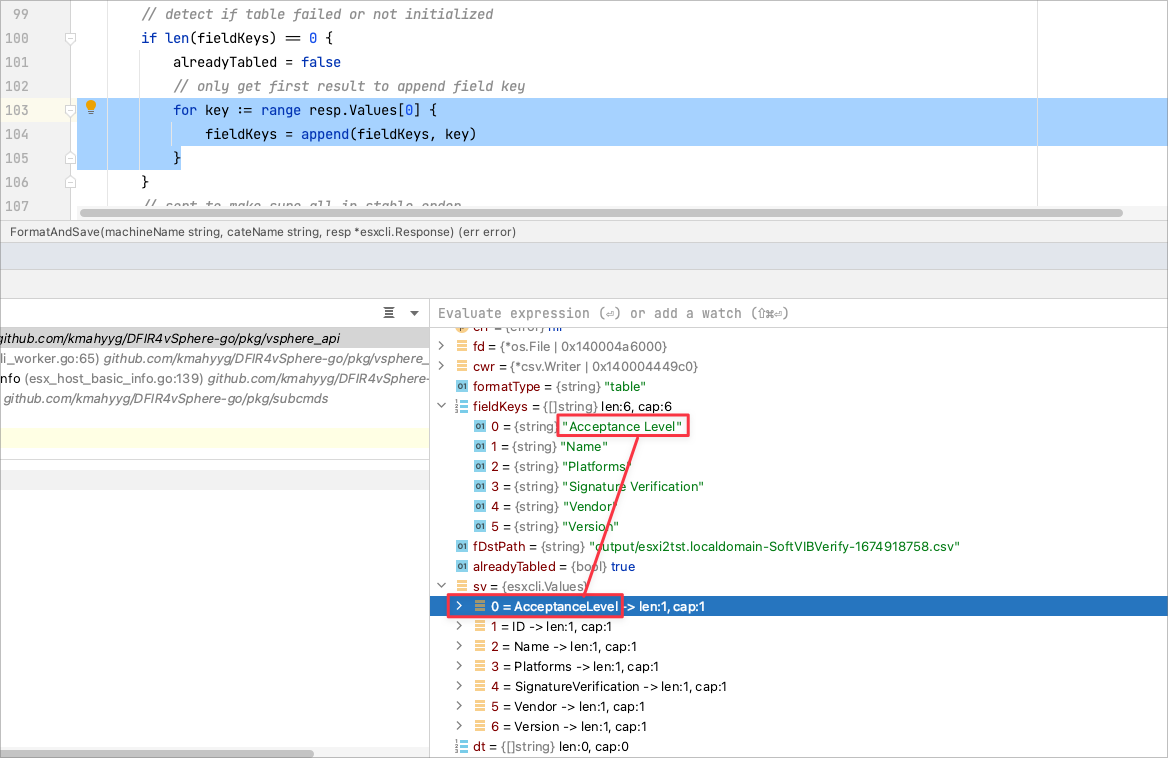Viewport: 1168px width, 758px height.
Task: Expand the 4 = SignatureVerification entry
Action: click(x=459, y=687)
